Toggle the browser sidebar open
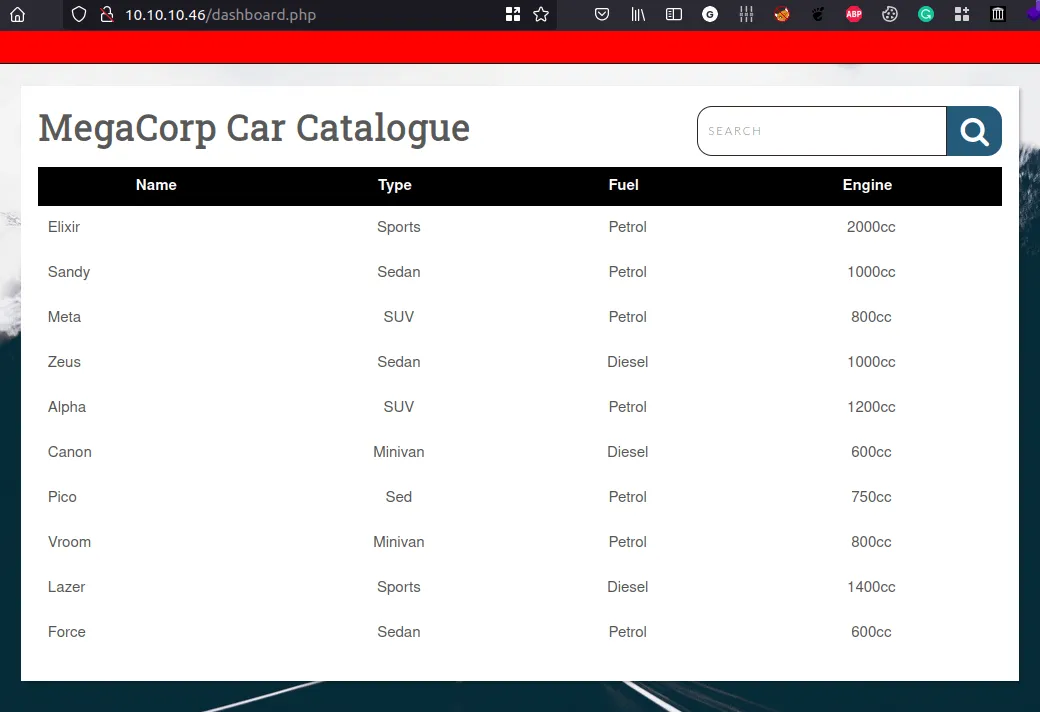The image size is (1040, 712). pos(674,15)
